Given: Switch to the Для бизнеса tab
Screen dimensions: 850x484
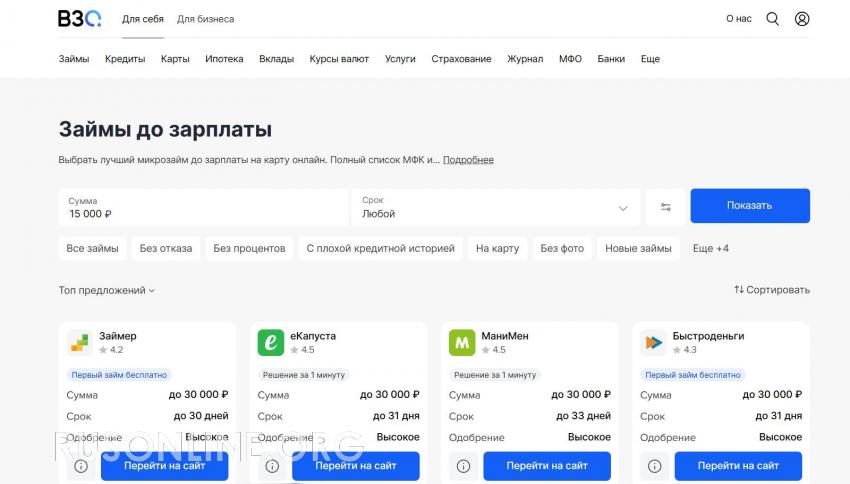Looking at the screenshot, I should coord(205,19).
